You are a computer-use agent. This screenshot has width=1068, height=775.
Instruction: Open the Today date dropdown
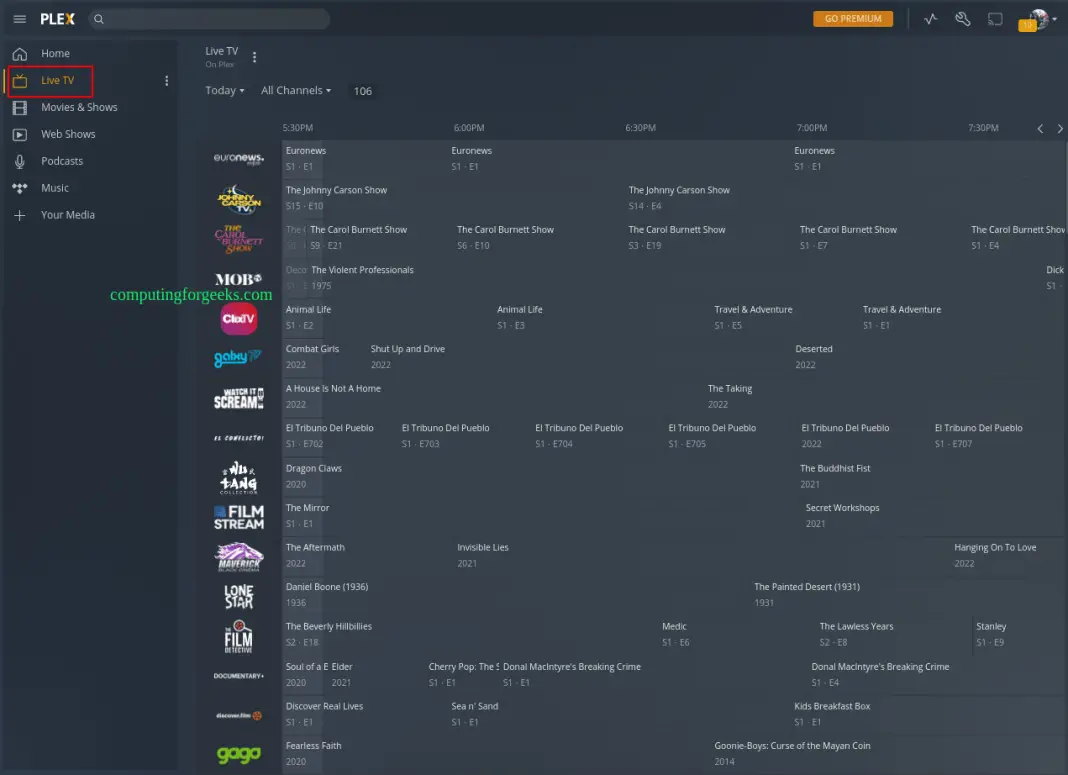click(224, 90)
